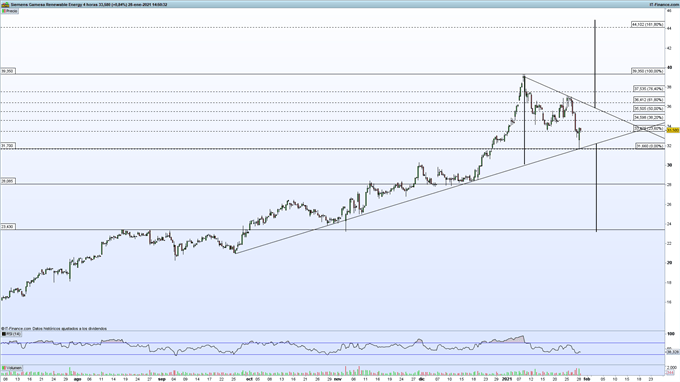Click the yellow current price tag 33,580
680x382 pixels.
coord(673,130)
